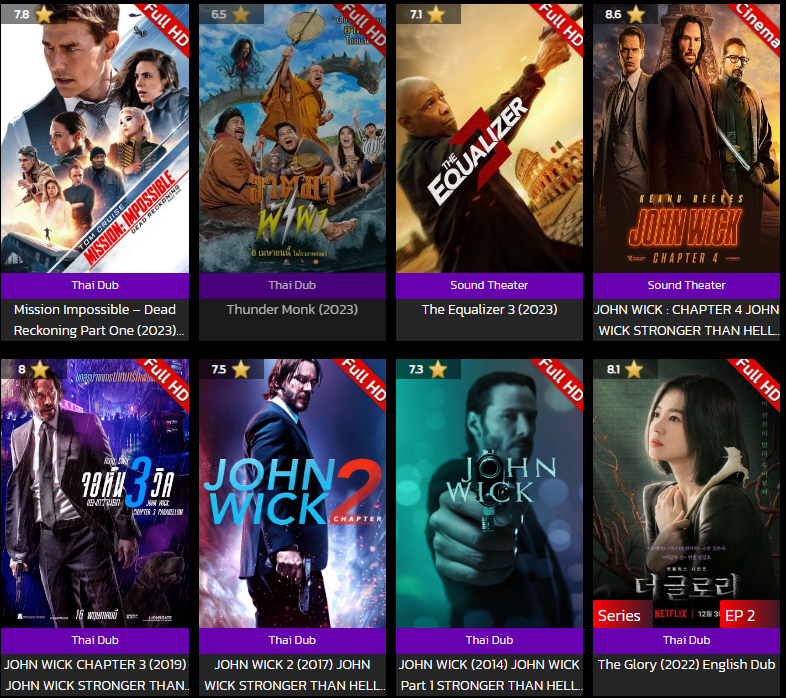Image resolution: width=786 pixels, height=698 pixels.
Task: Click the 7.1 star icon on The Equalizer 3
Action: (x=436, y=14)
